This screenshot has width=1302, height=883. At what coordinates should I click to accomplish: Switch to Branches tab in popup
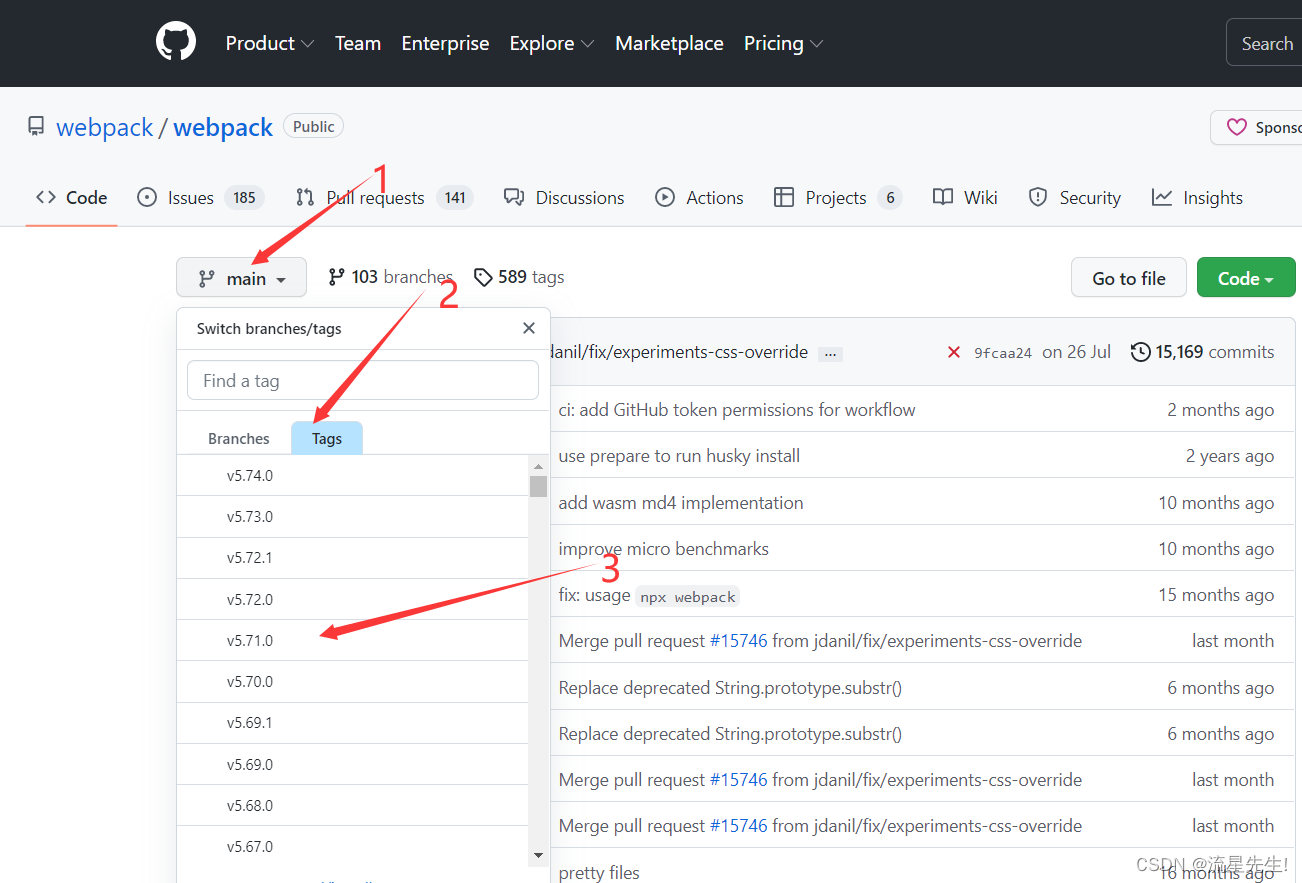tap(238, 438)
